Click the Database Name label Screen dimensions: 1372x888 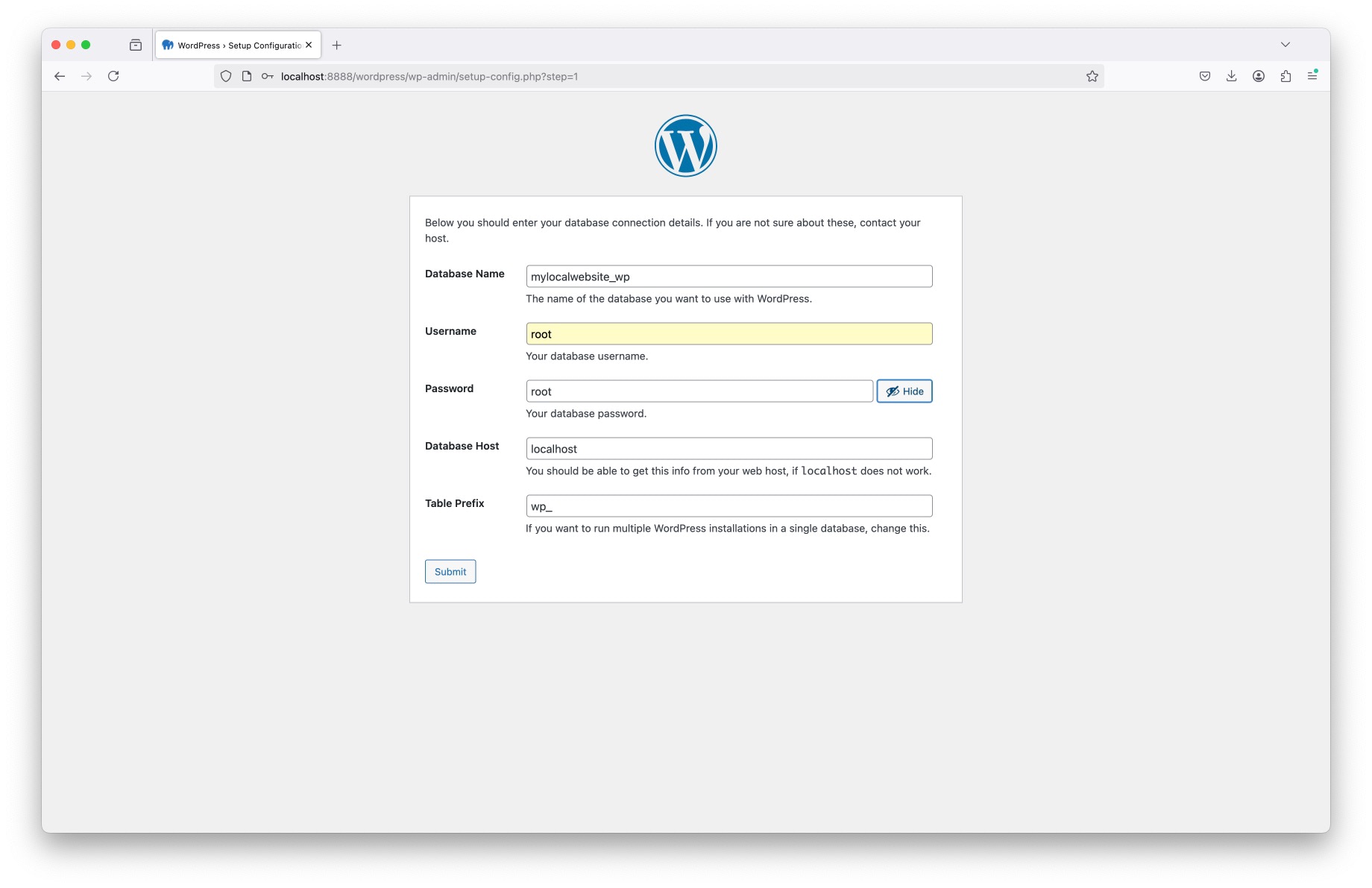[x=465, y=274]
